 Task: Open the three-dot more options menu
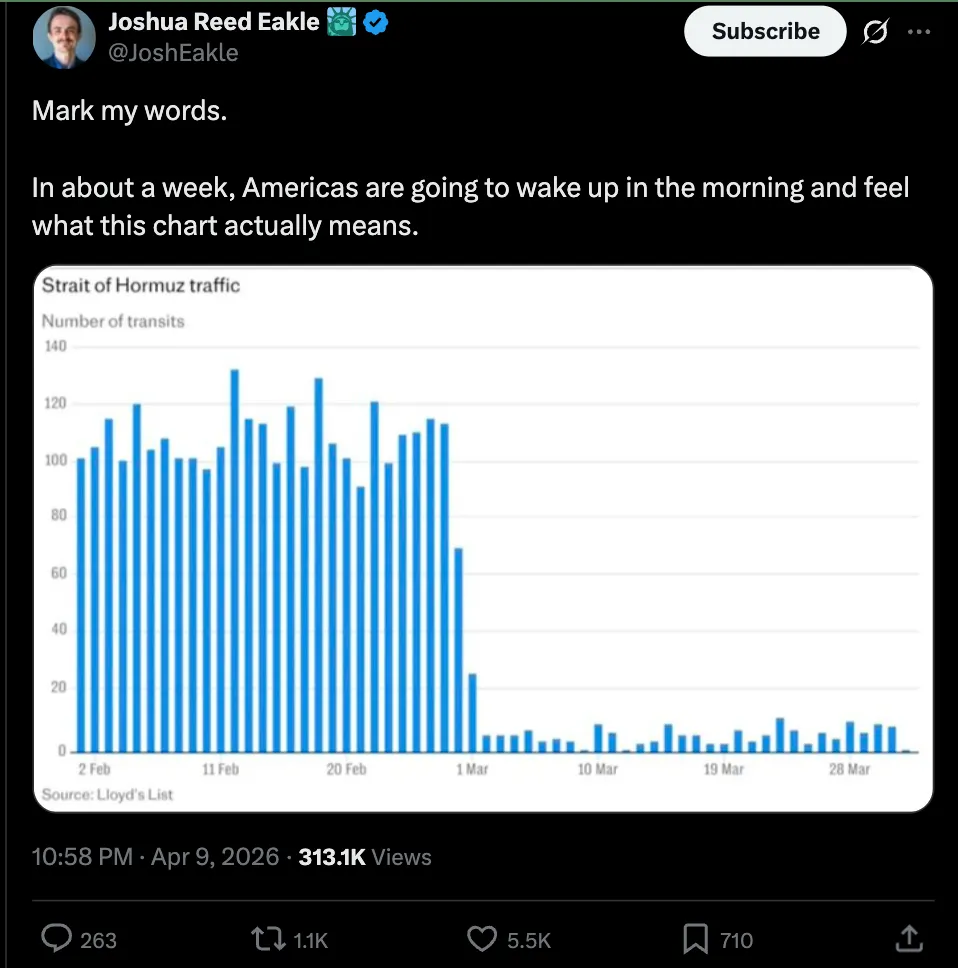click(x=918, y=31)
